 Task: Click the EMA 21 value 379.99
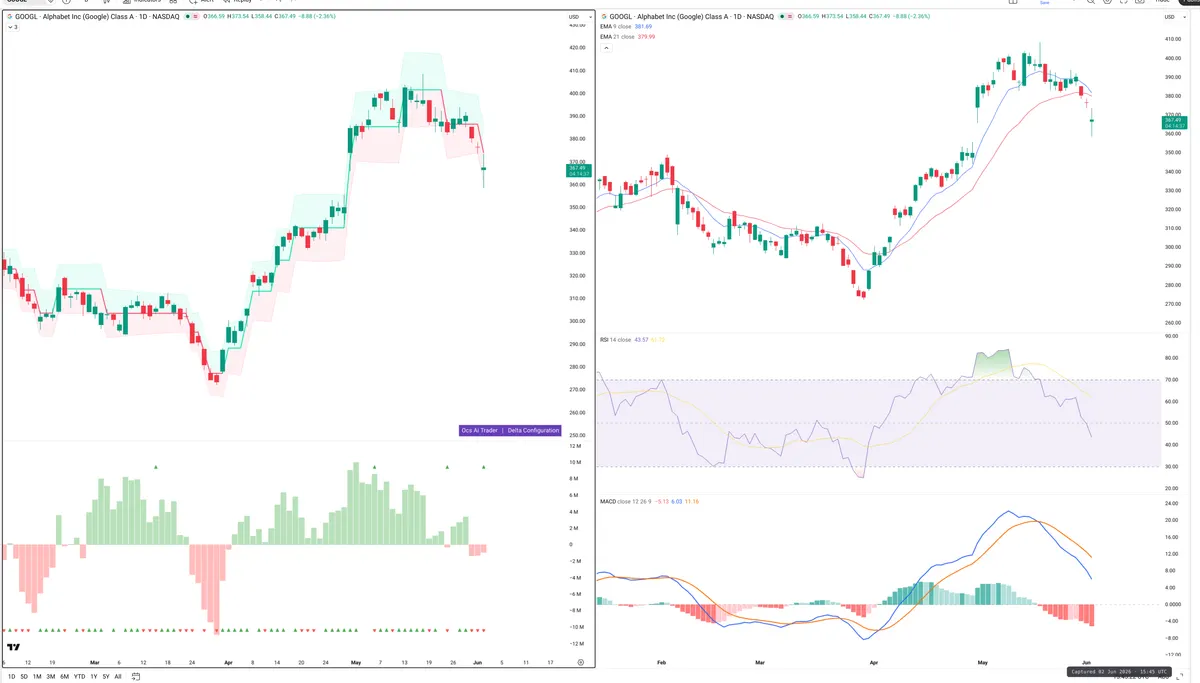[x=647, y=37]
